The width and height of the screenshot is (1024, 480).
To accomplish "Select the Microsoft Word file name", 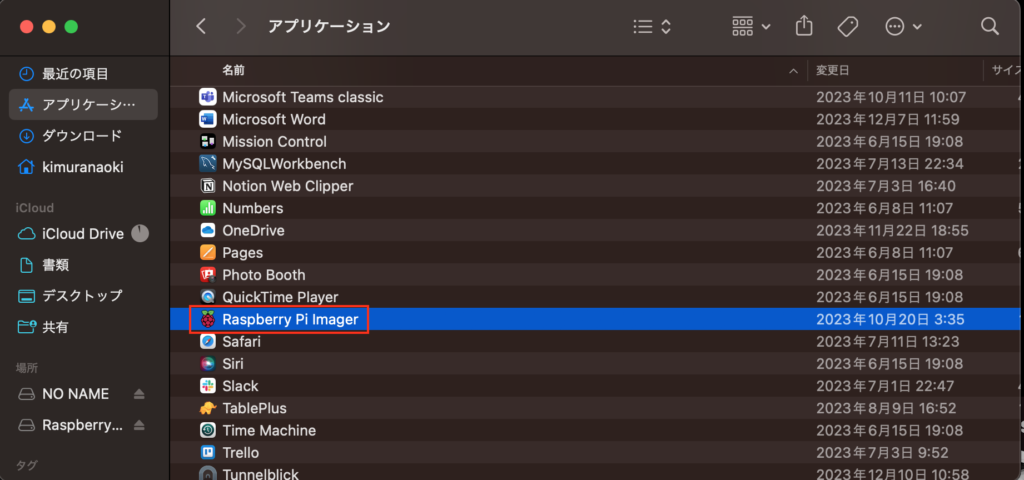I will pos(274,120).
